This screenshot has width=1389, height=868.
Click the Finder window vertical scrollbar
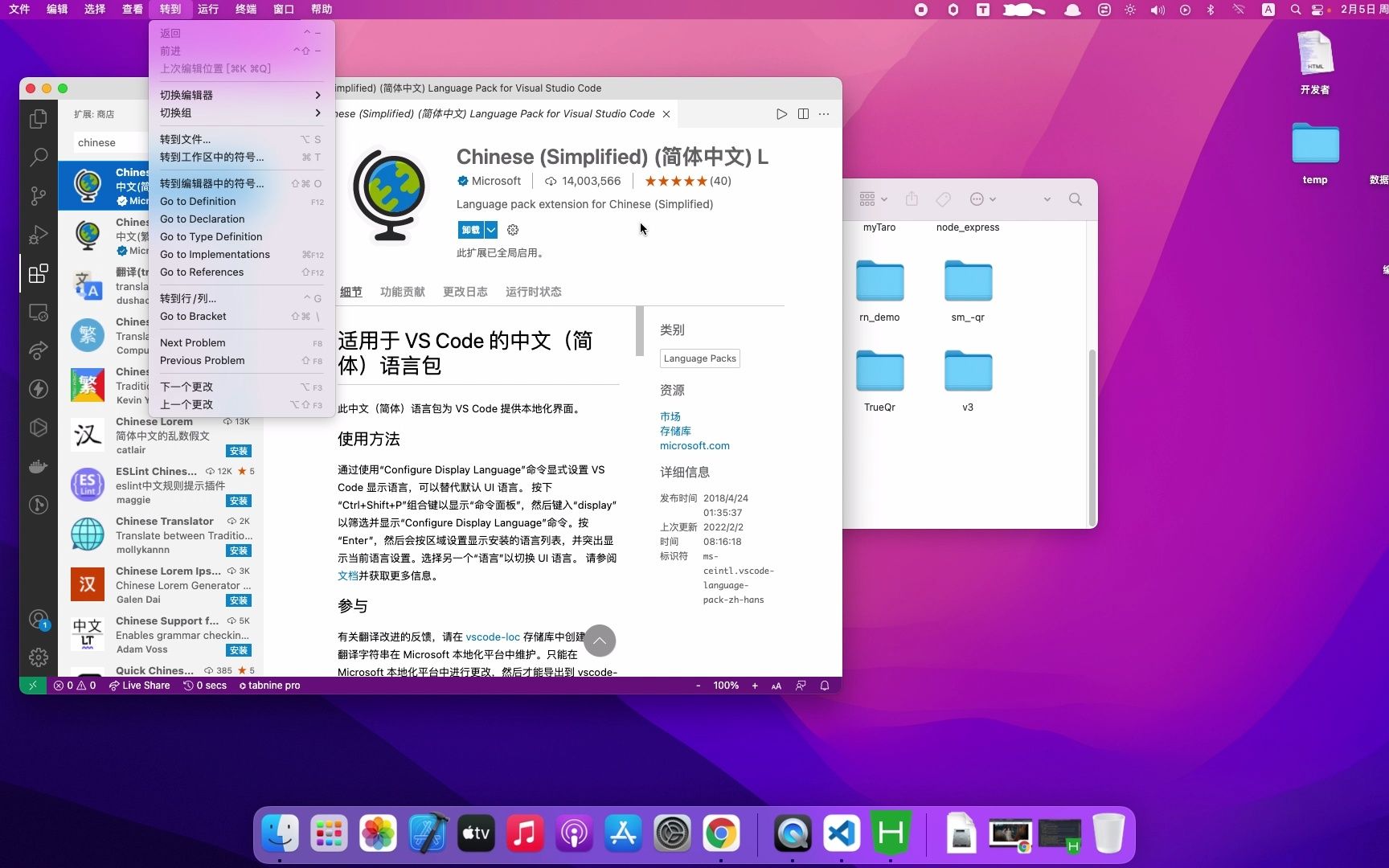(x=1092, y=438)
